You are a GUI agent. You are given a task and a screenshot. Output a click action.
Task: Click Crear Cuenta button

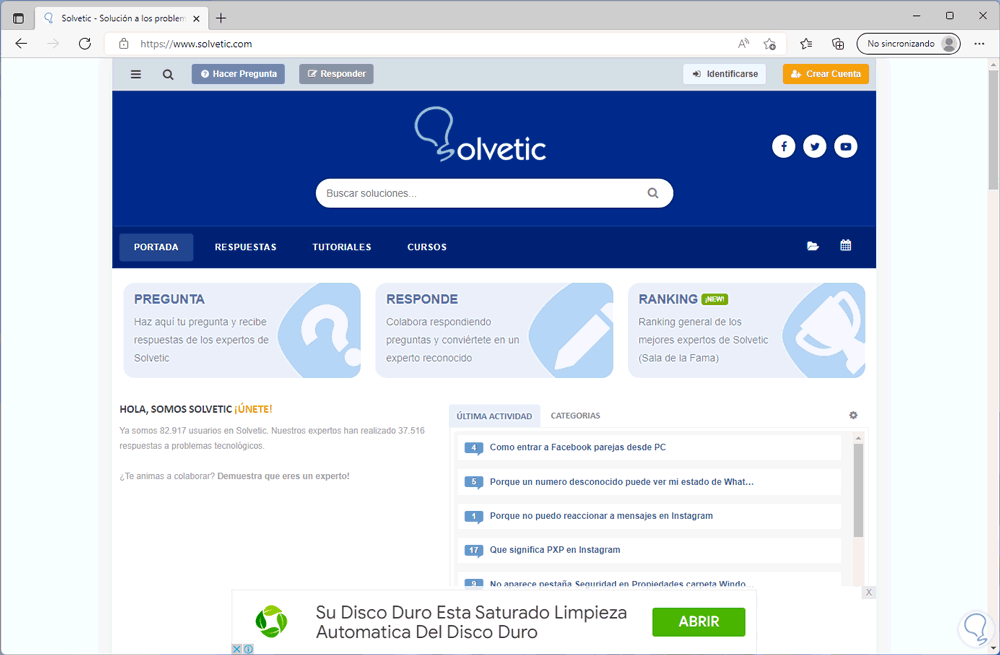[x=826, y=74]
